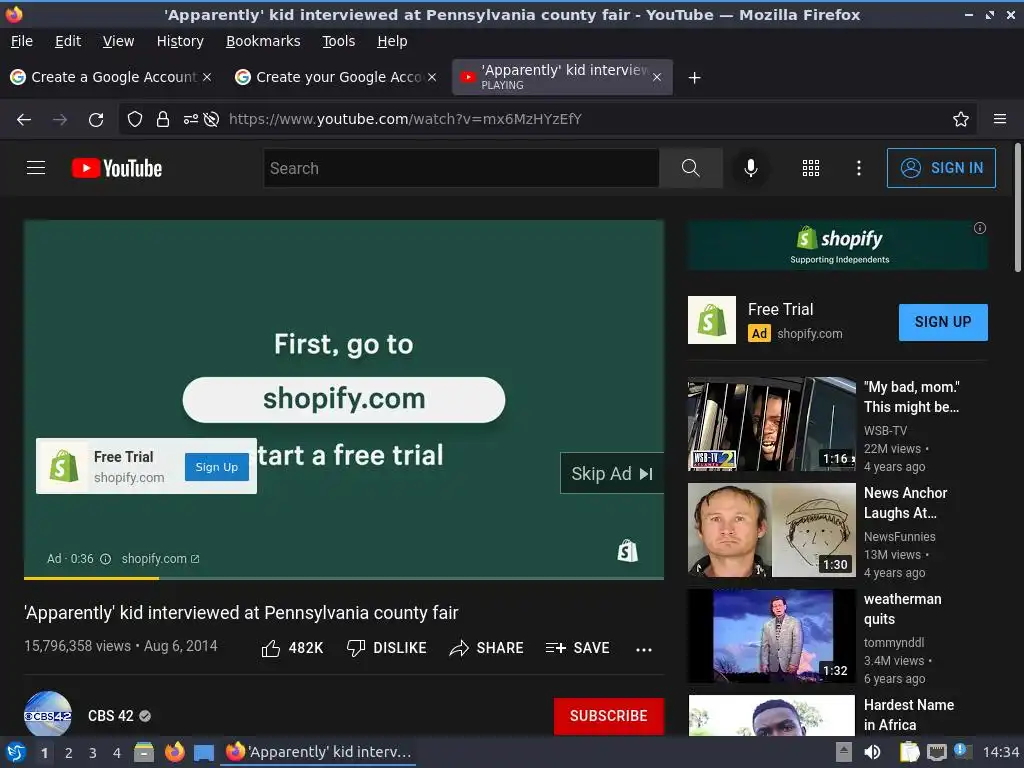Image resolution: width=1024 pixels, height=768 pixels.
Task: Open the Tools menu
Action: [x=338, y=41]
